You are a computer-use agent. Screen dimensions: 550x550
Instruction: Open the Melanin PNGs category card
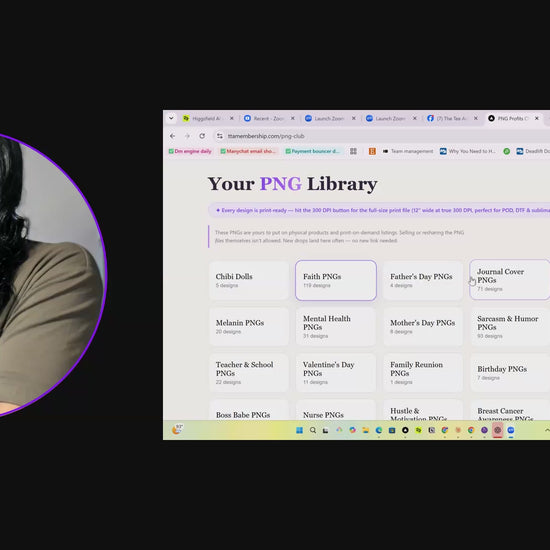(x=249, y=327)
